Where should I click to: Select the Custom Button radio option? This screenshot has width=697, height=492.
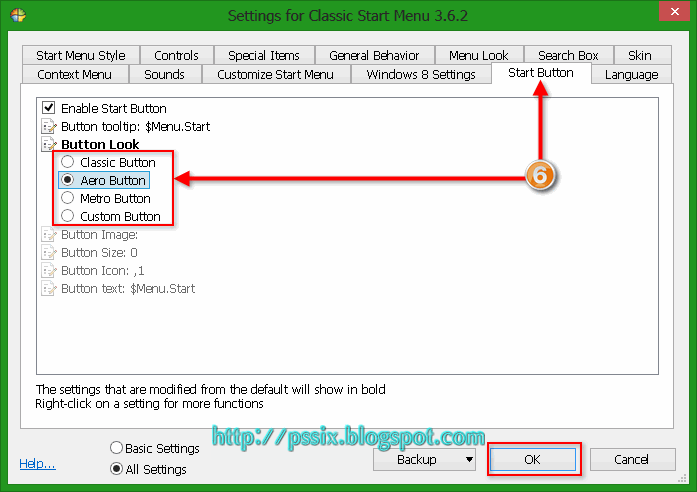(68, 216)
